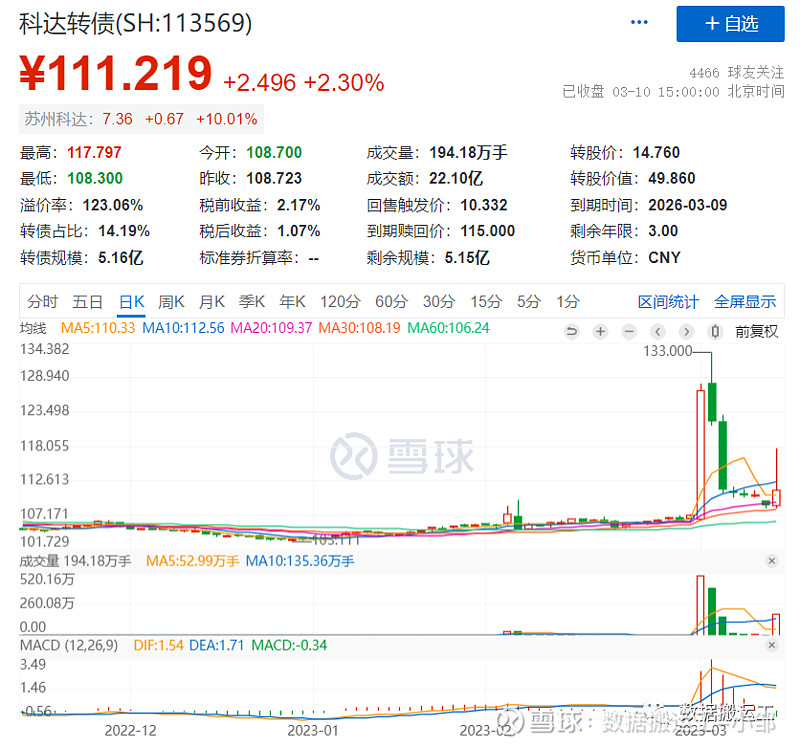The width and height of the screenshot is (800, 747).
Task: Click the volume MA5:52.99万手 label
Action: 192,561
